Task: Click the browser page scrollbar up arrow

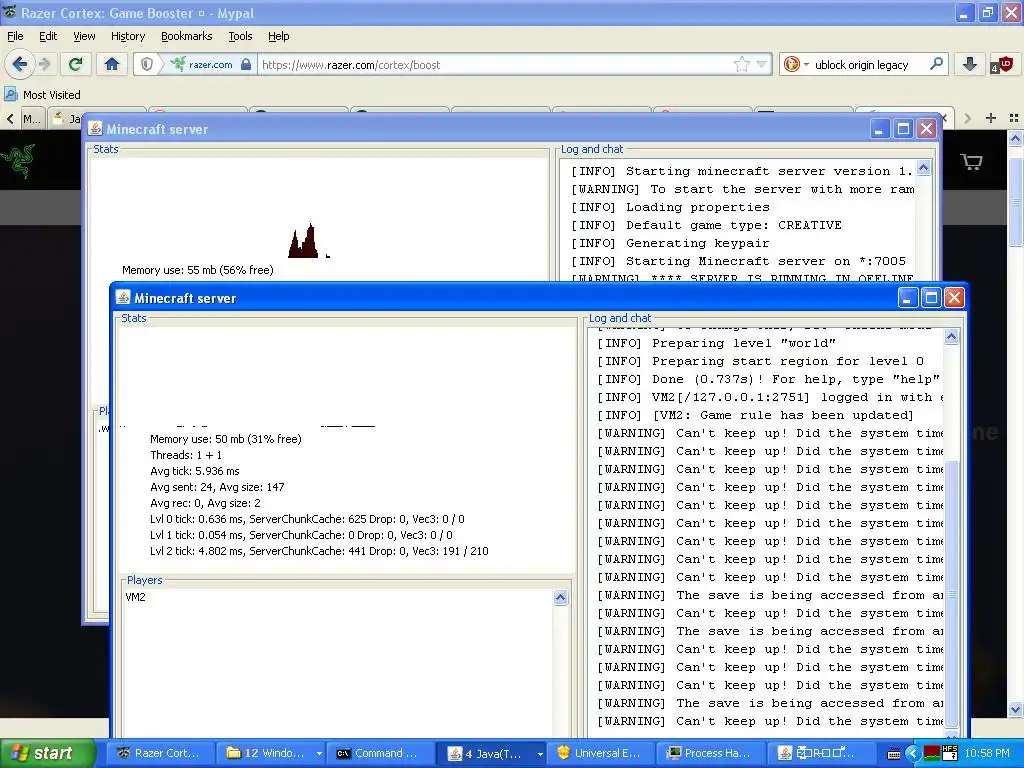Action: (1015, 138)
